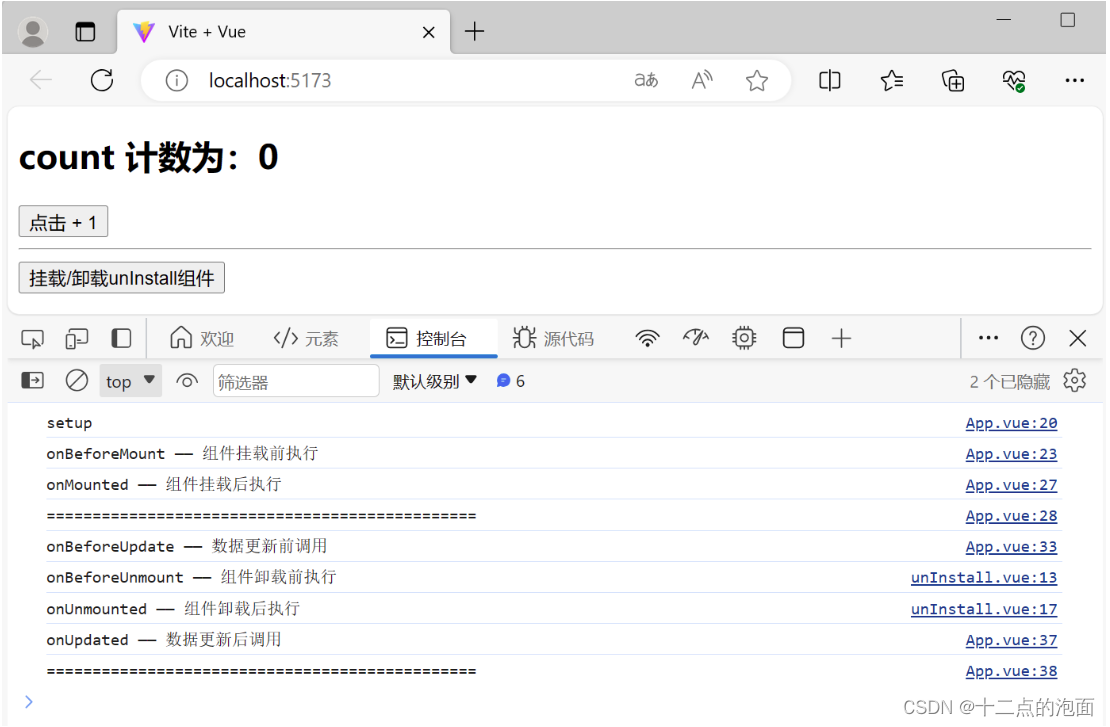Screen dimensions: 1110x727
Task: Type in the 筛选器 console filter field
Action: [x=295, y=380]
